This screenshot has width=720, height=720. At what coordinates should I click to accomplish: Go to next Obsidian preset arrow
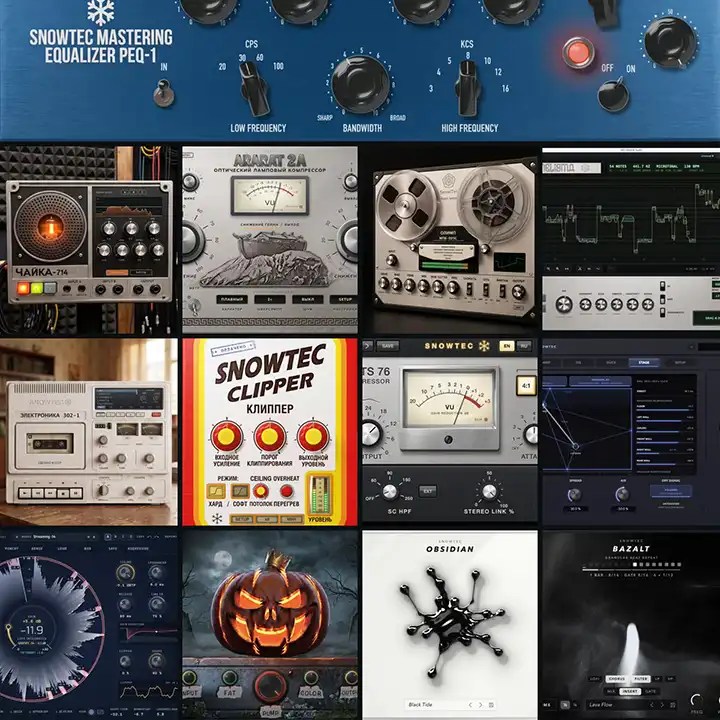[481, 705]
